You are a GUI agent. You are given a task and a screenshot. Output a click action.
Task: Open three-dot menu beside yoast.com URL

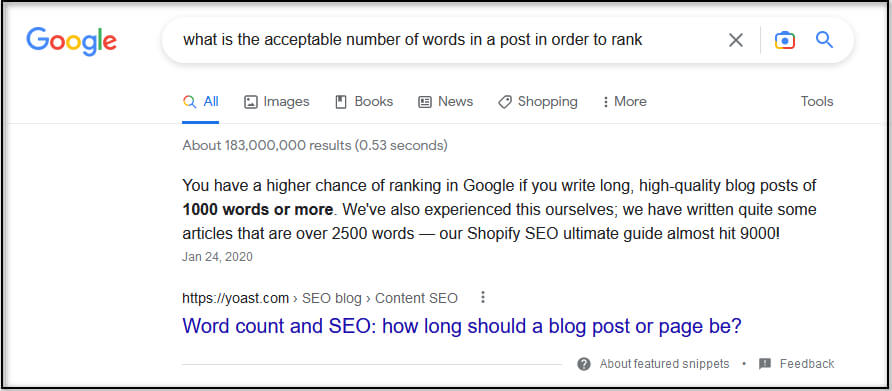483,297
